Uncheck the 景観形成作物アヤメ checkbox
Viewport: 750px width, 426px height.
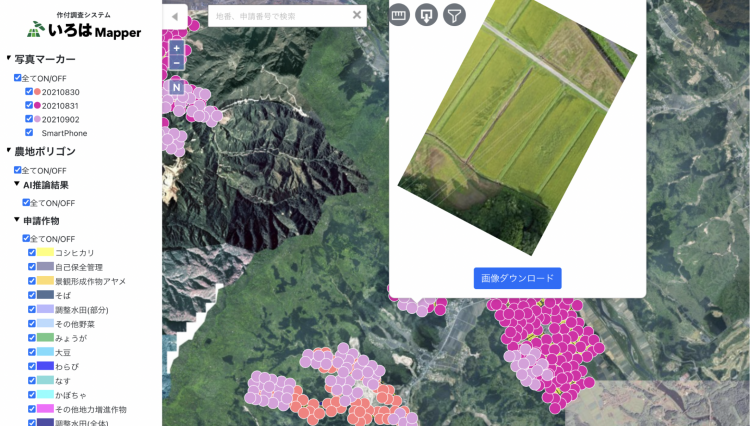tap(32, 281)
